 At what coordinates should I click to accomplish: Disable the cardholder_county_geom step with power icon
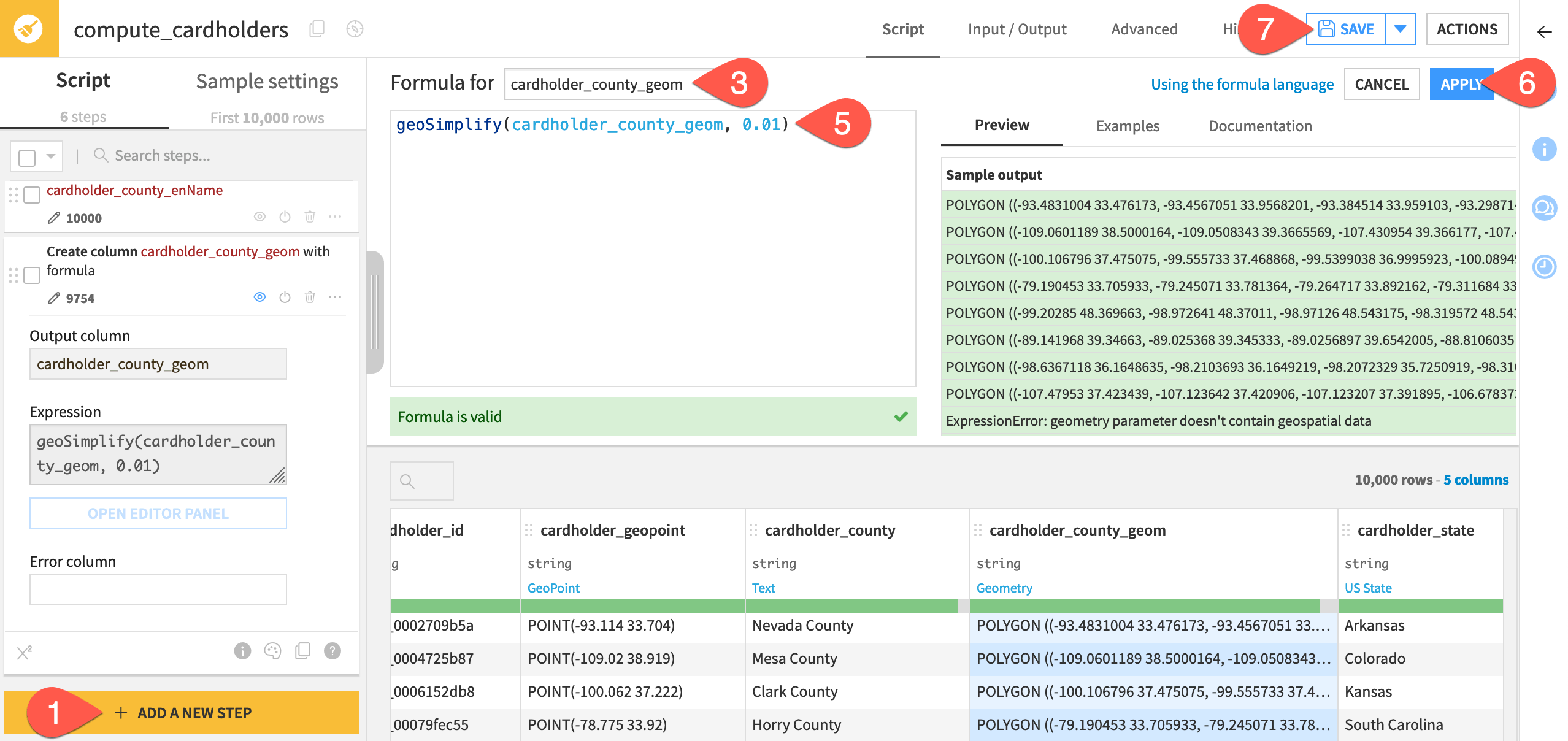click(x=285, y=297)
